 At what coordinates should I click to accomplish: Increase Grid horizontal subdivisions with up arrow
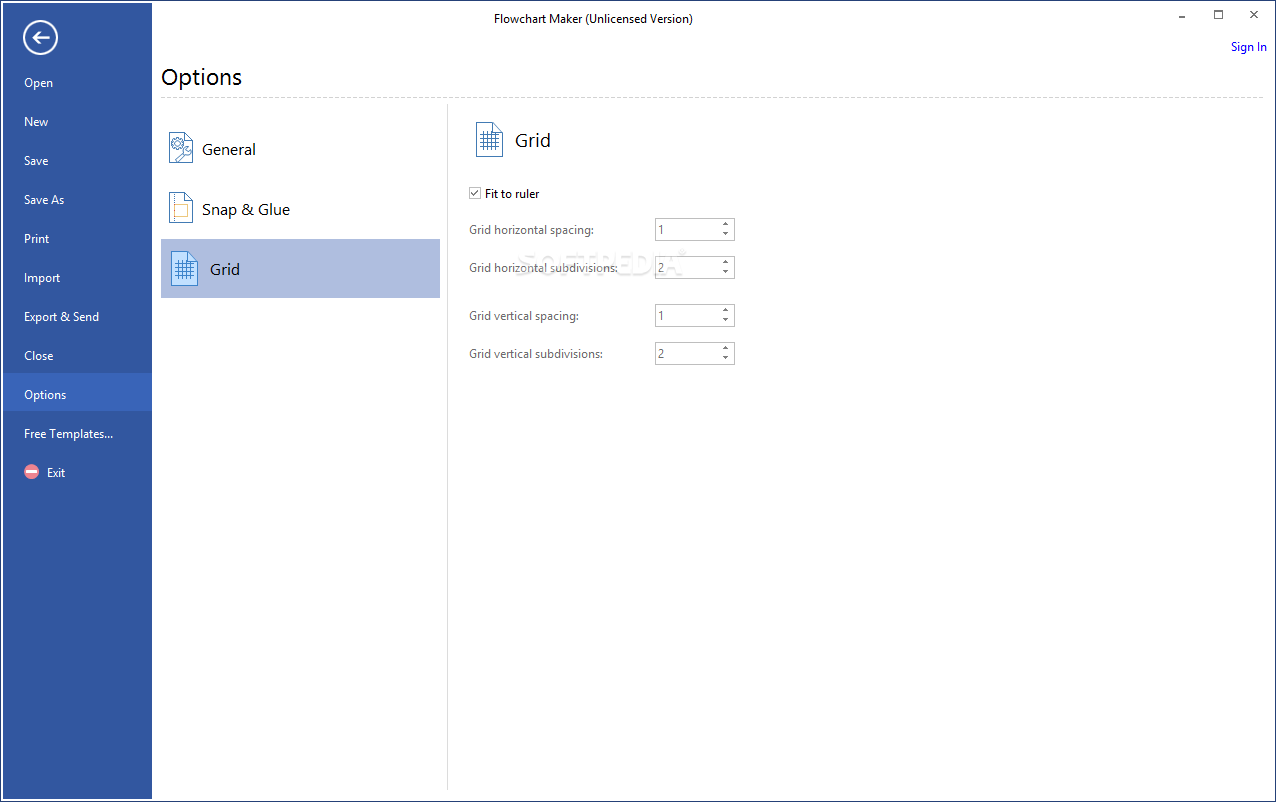click(725, 263)
